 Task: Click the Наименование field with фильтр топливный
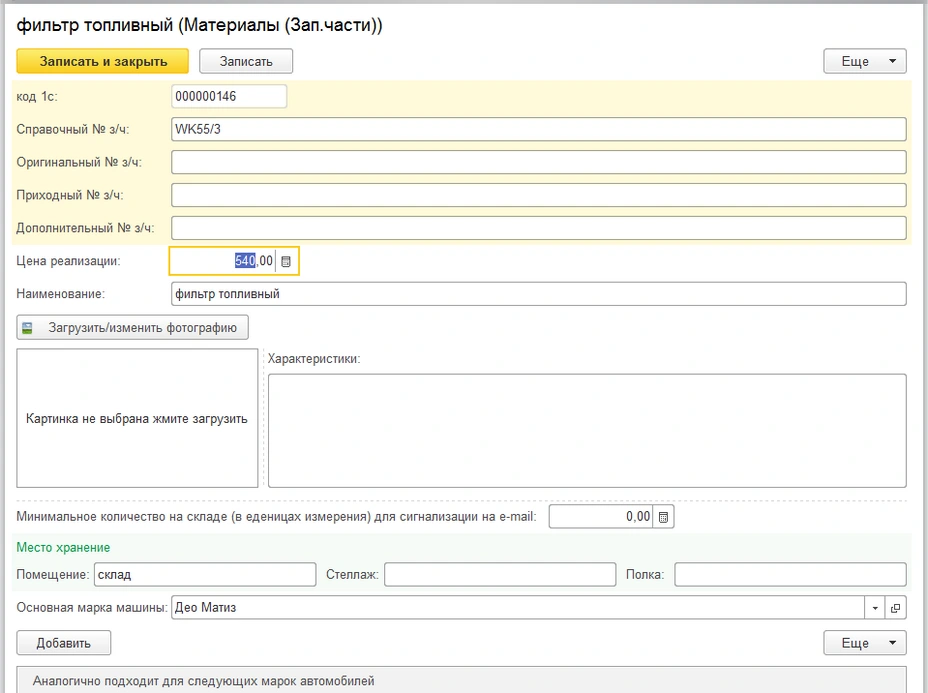click(538, 294)
